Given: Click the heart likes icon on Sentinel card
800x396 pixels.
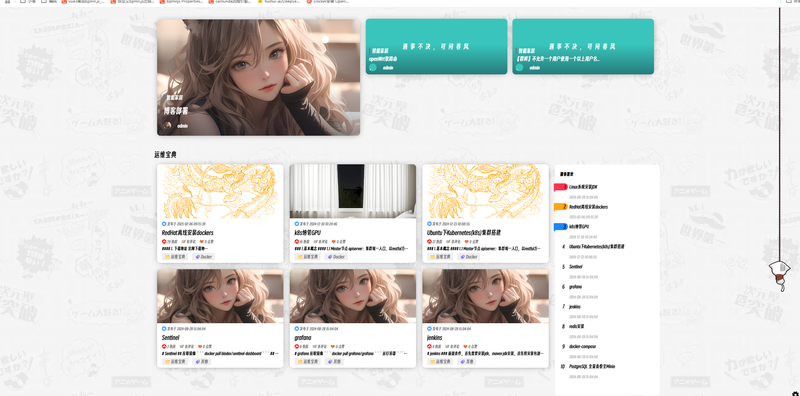Looking at the screenshot, I should (x=200, y=346).
